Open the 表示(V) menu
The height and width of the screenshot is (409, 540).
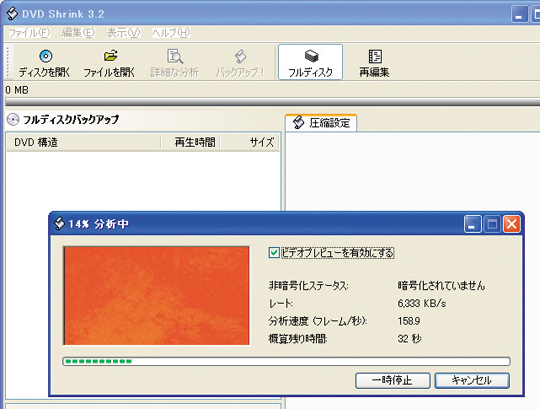click(123, 33)
